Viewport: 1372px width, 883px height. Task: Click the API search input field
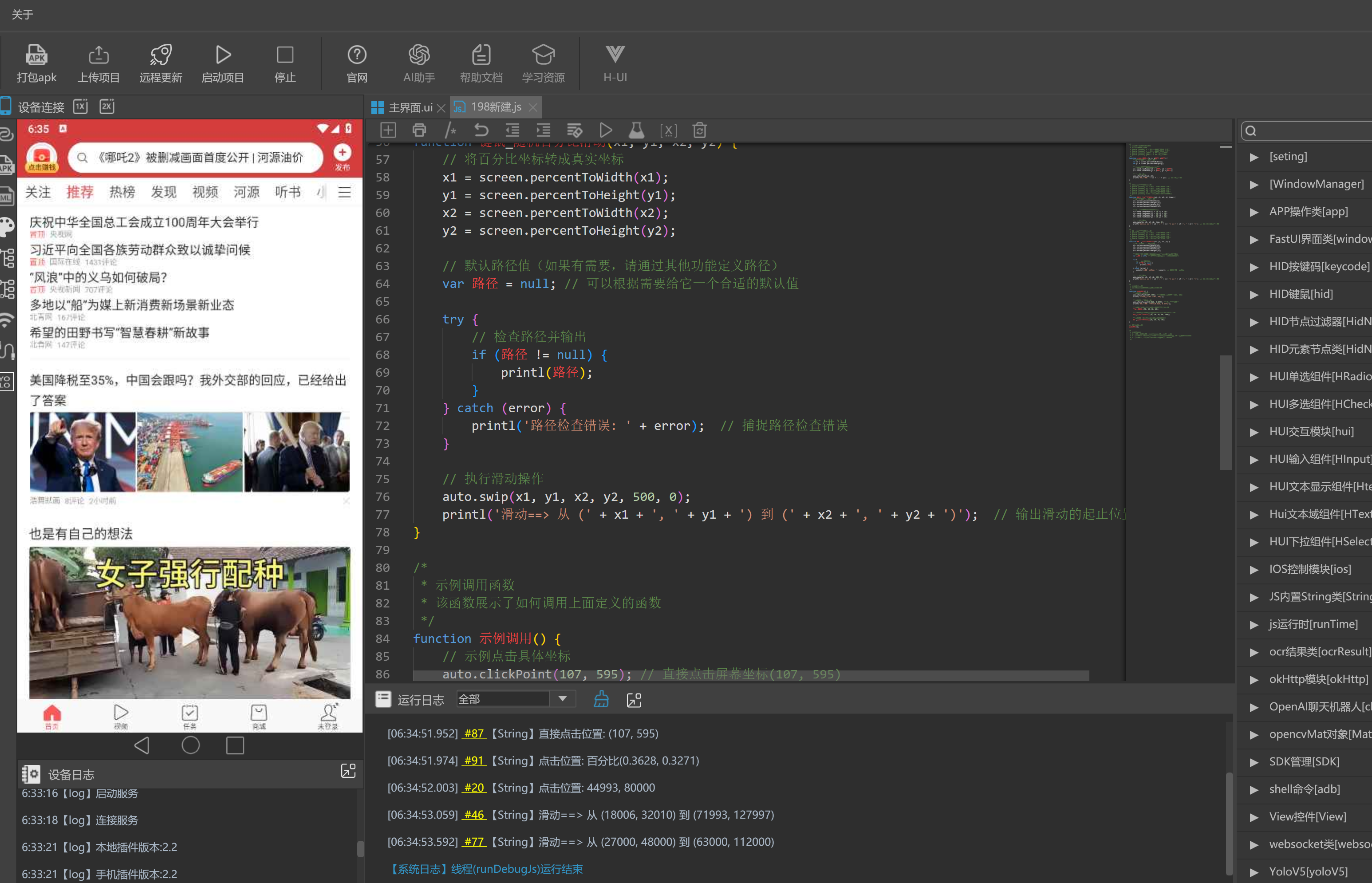coord(1307,131)
